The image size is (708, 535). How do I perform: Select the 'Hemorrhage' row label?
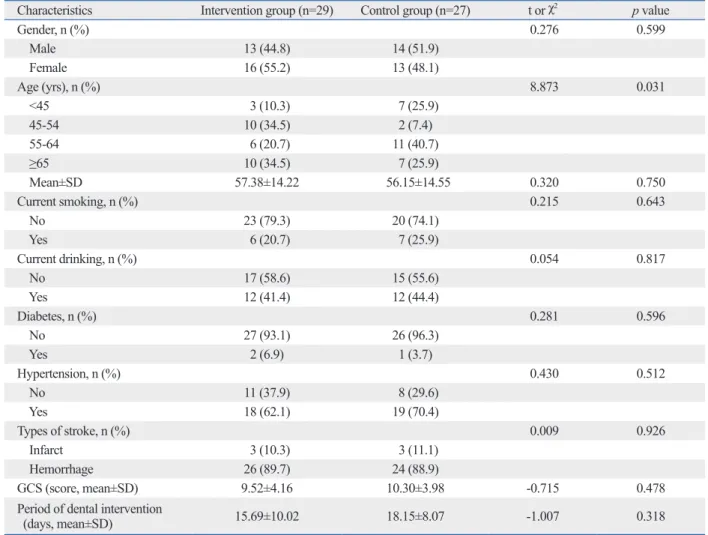61,469
